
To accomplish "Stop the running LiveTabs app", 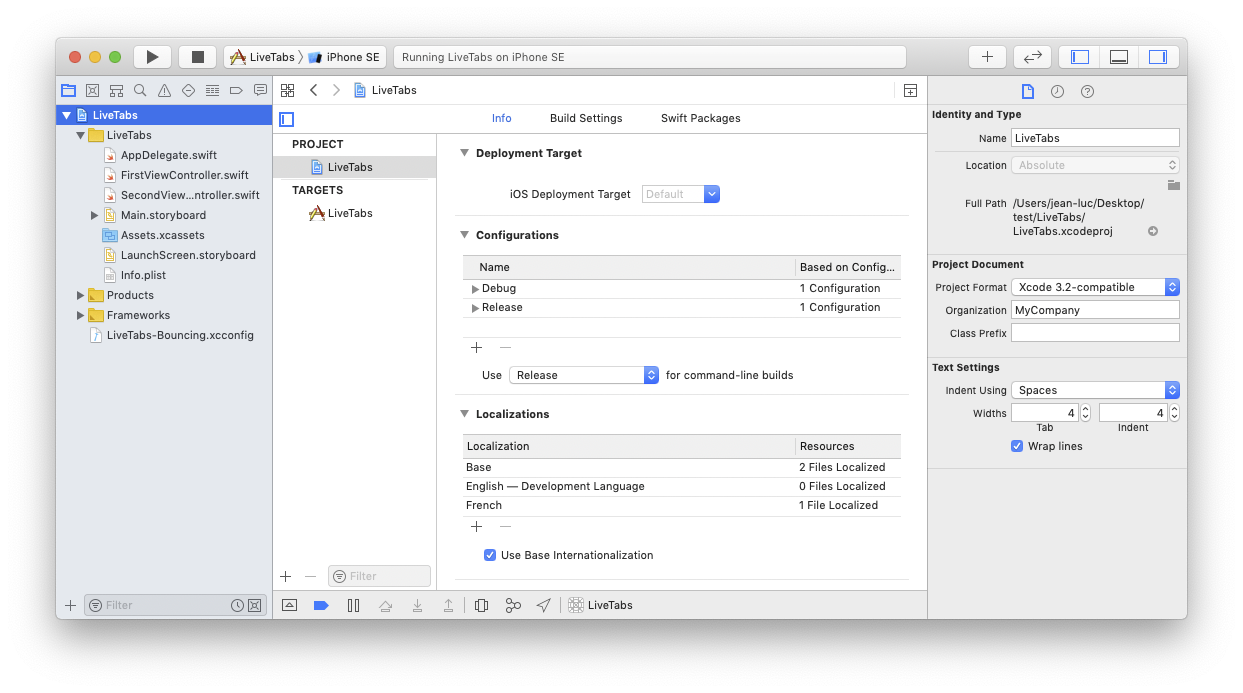I will pos(197,57).
